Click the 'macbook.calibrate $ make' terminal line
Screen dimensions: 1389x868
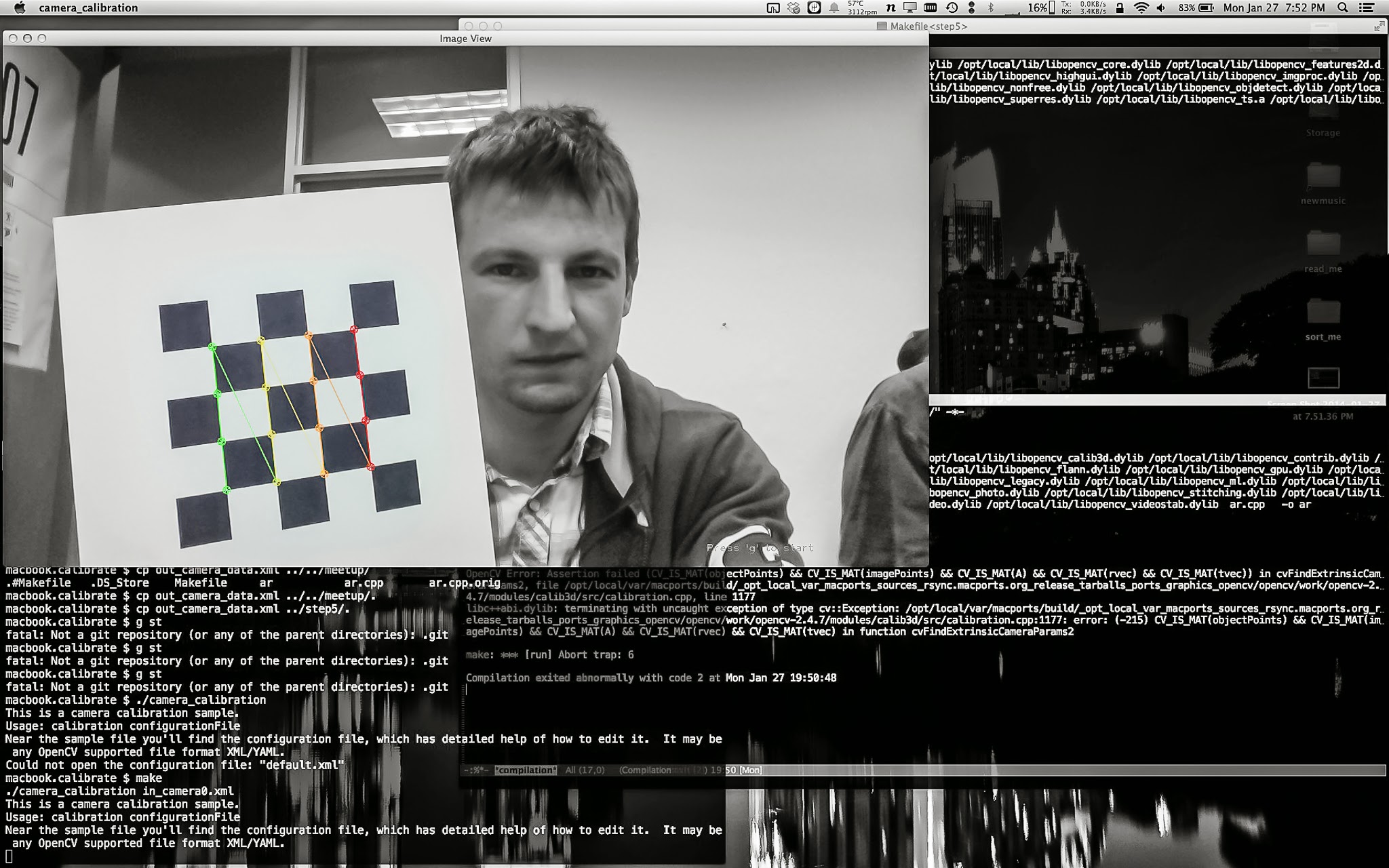click(84, 778)
